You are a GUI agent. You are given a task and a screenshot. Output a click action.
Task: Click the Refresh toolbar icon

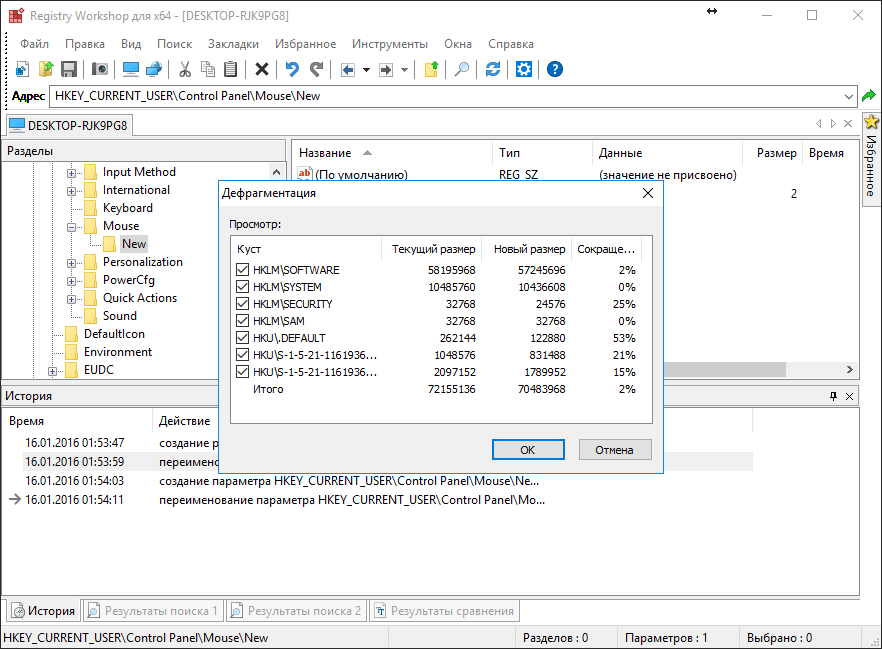[493, 69]
